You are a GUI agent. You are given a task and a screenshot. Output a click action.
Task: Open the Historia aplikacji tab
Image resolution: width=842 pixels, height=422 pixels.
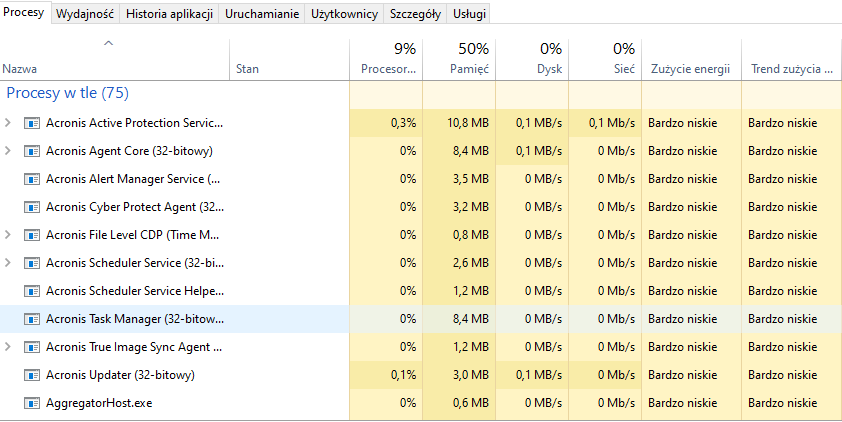169,14
